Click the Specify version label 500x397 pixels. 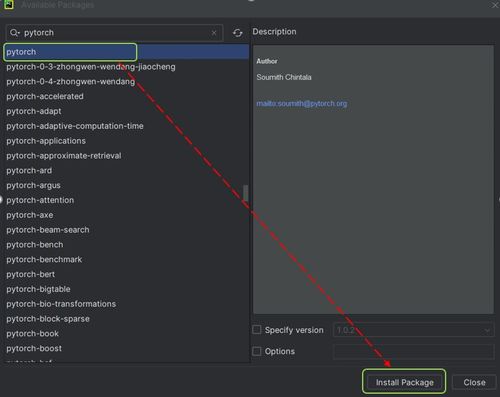[294, 330]
